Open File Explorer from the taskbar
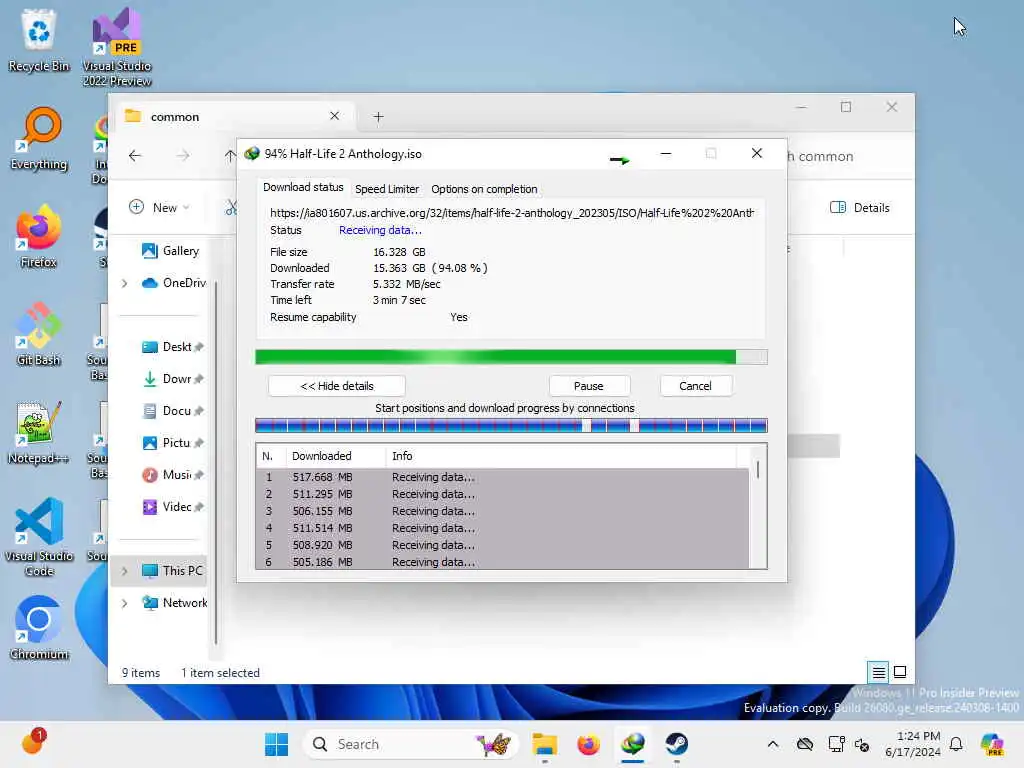1024x768 pixels. tap(544, 744)
